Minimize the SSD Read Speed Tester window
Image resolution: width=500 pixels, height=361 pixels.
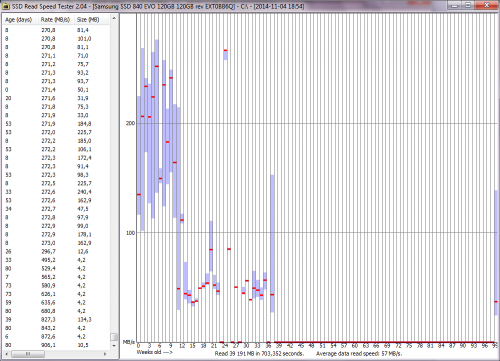point(455,5)
